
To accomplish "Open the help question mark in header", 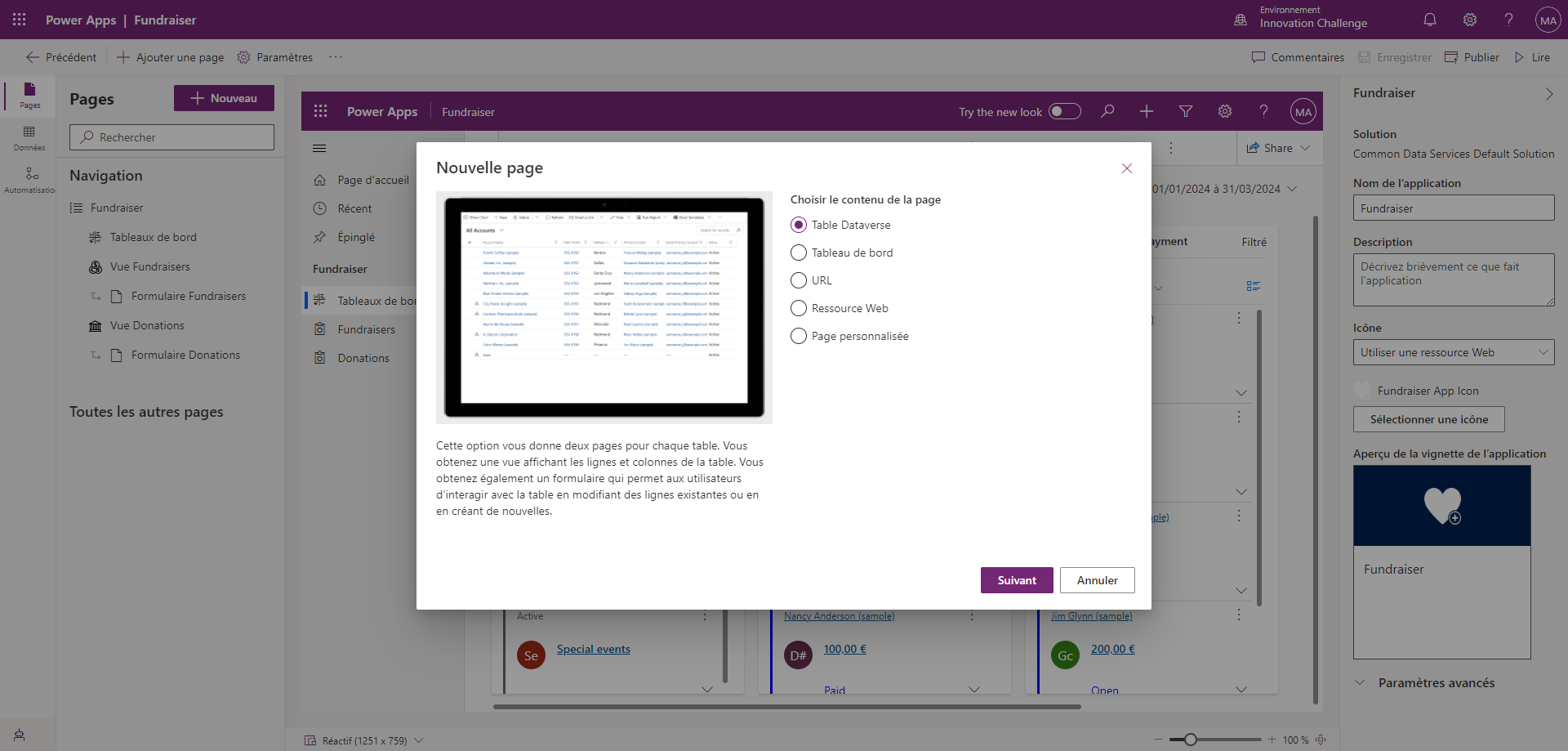I will [x=1509, y=20].
